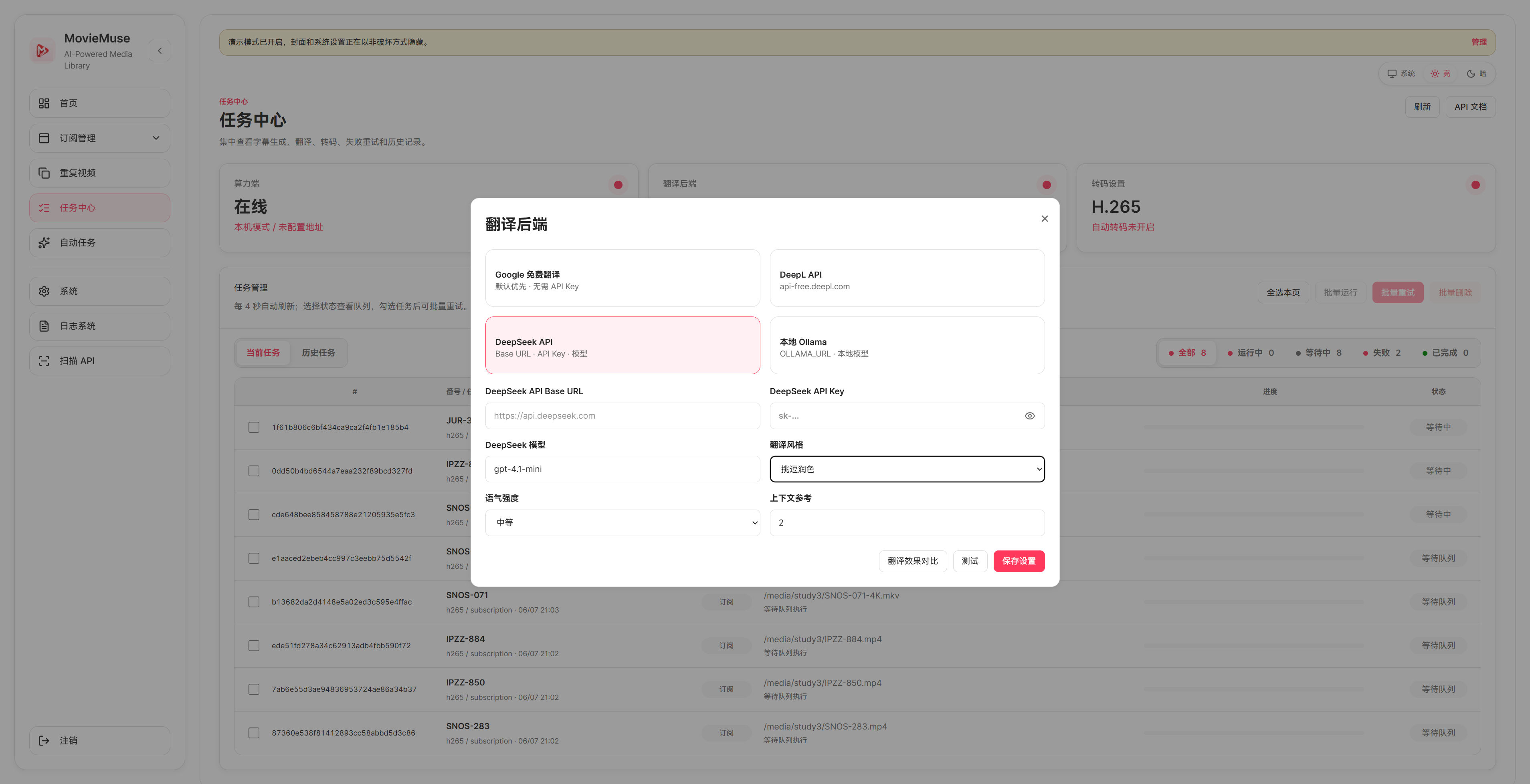
Task: Open the 重复视频 duplicate videos icon
Action: [44, 173]
